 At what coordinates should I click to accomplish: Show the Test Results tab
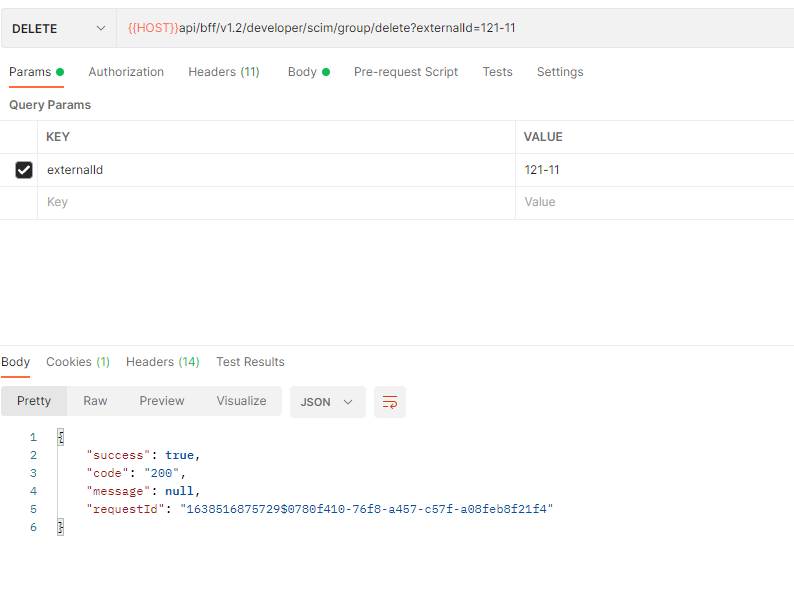click(250, 362)
